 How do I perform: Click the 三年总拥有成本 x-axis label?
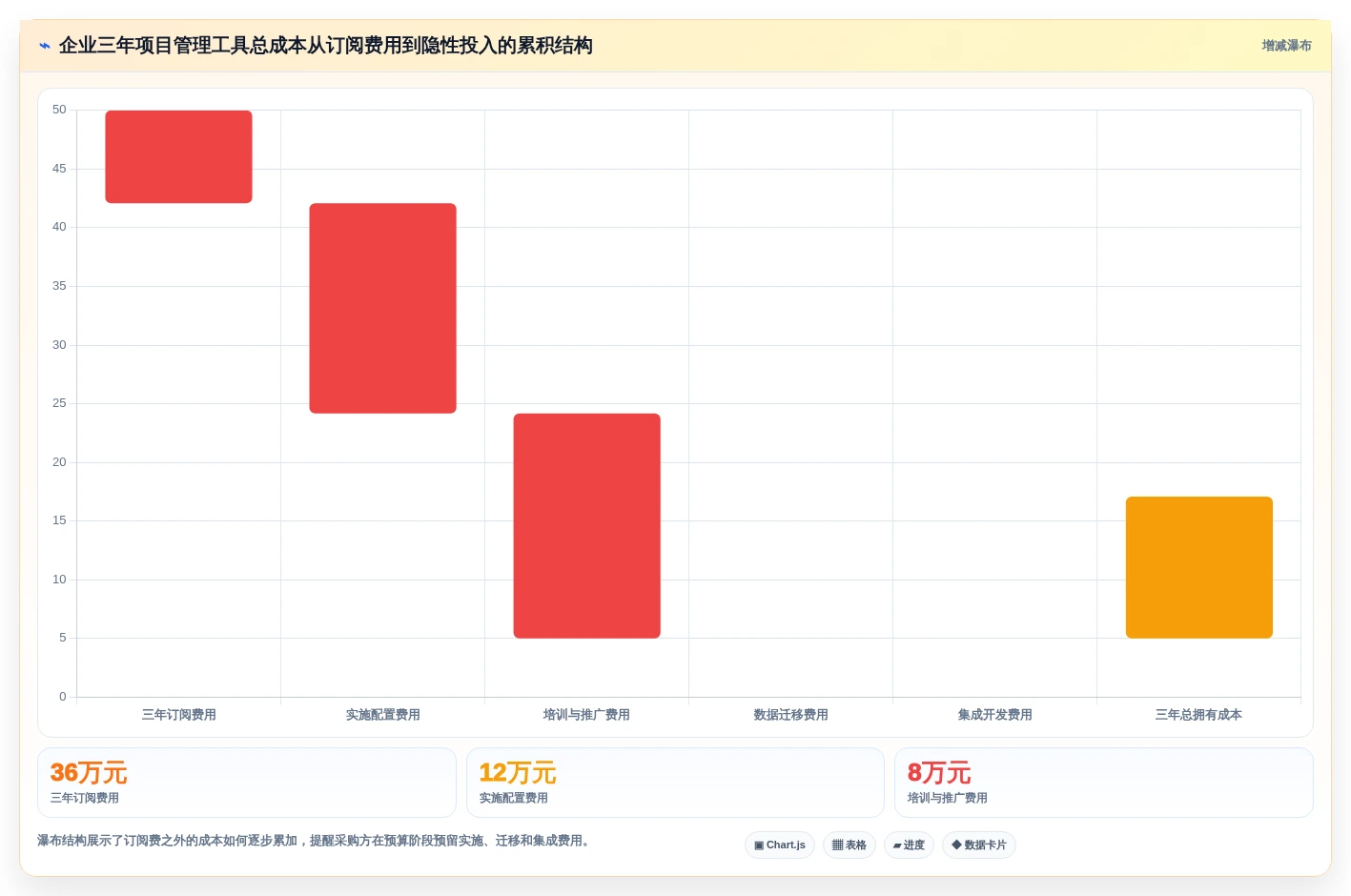pyautogui.click(x=1198, y=715)
